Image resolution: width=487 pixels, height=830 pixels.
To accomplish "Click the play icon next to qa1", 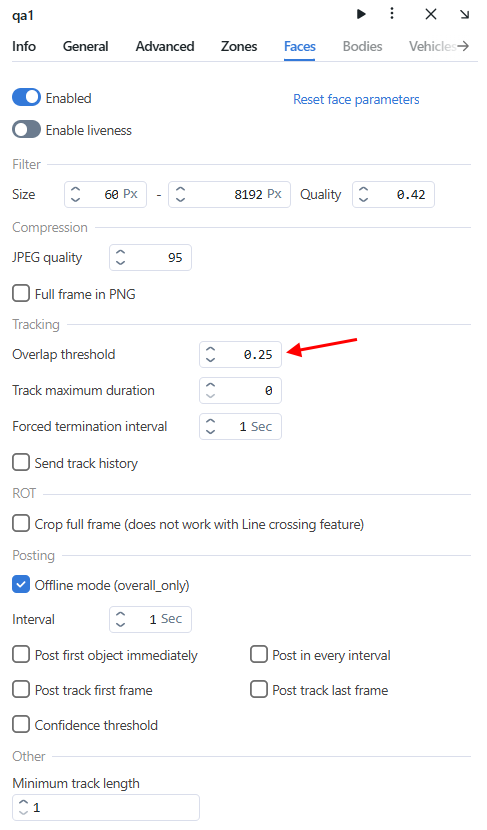I will click(x=361, y=14).
